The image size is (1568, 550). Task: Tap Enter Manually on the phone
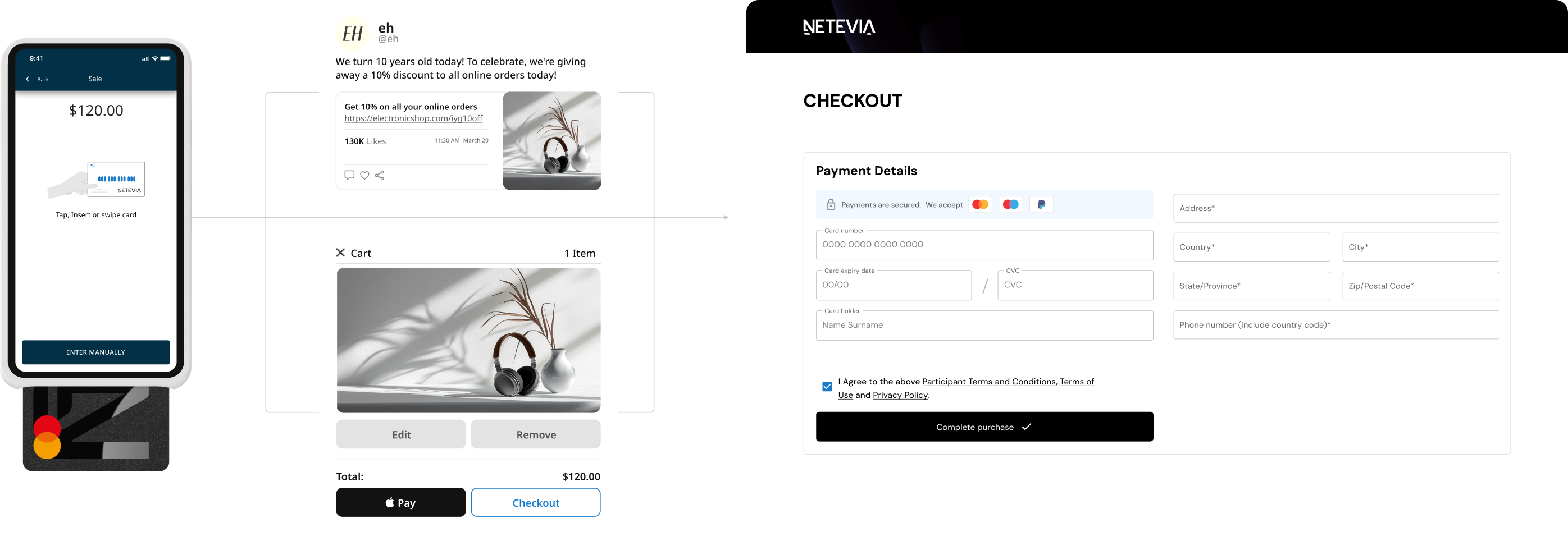click(x=95, y=352)
